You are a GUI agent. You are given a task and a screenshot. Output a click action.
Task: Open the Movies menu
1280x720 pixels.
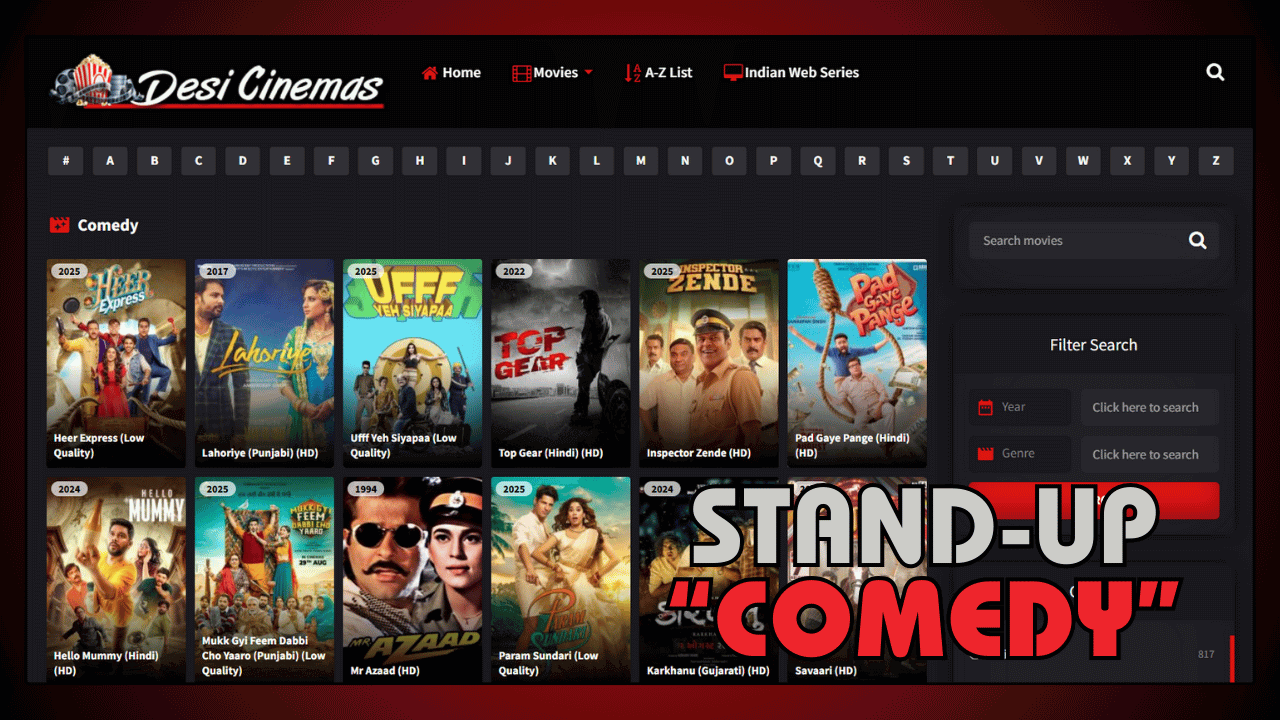[552, 72]
